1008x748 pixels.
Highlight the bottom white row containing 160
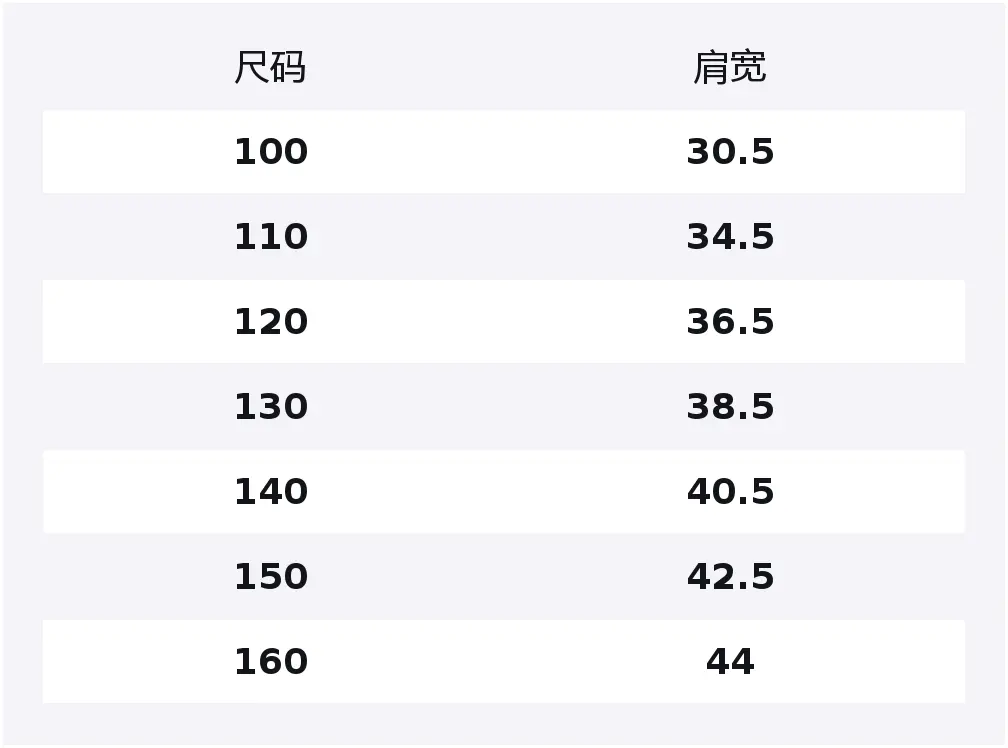point(500,662)
